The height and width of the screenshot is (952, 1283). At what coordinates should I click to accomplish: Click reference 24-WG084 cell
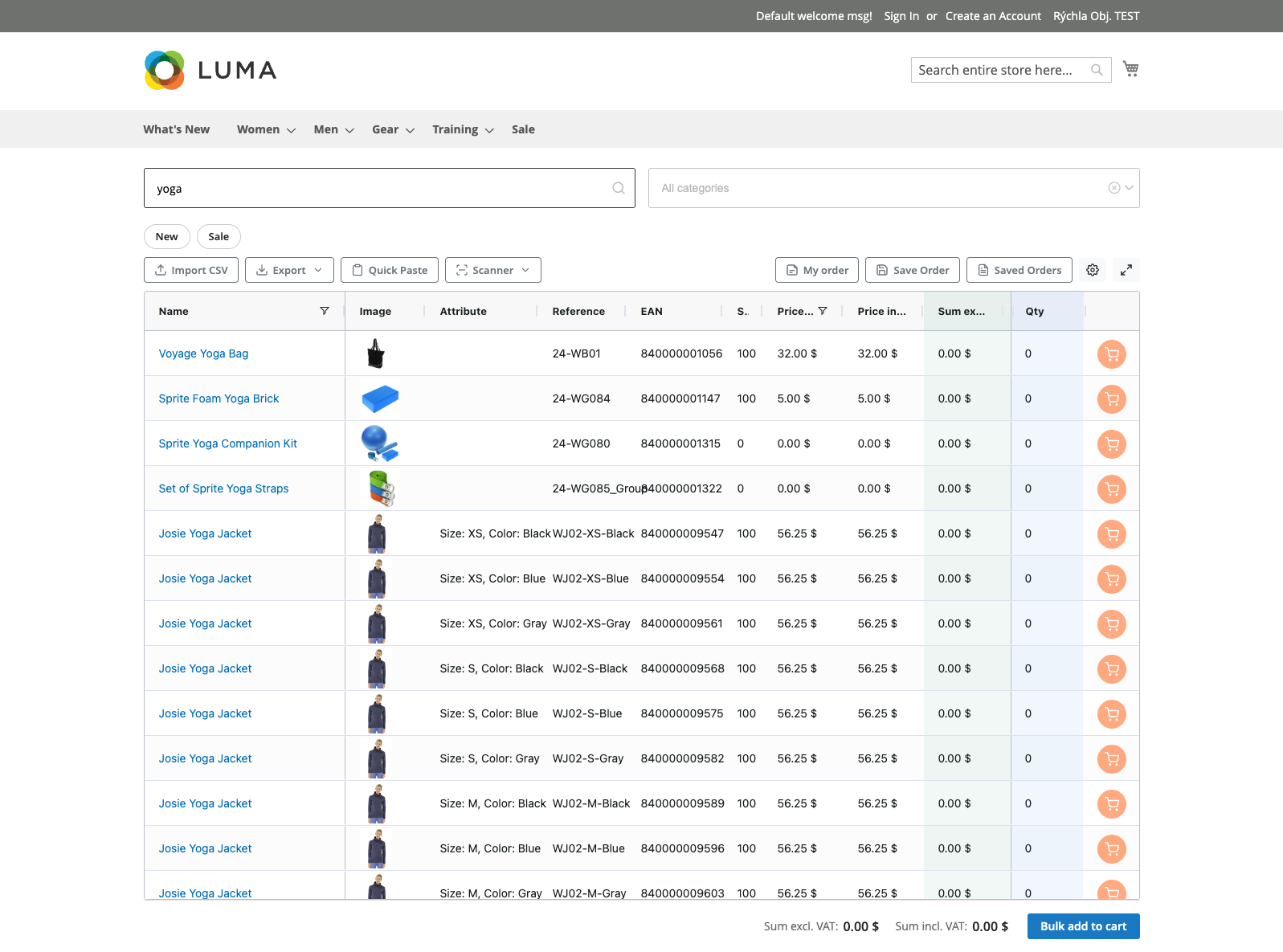point(581,398)
